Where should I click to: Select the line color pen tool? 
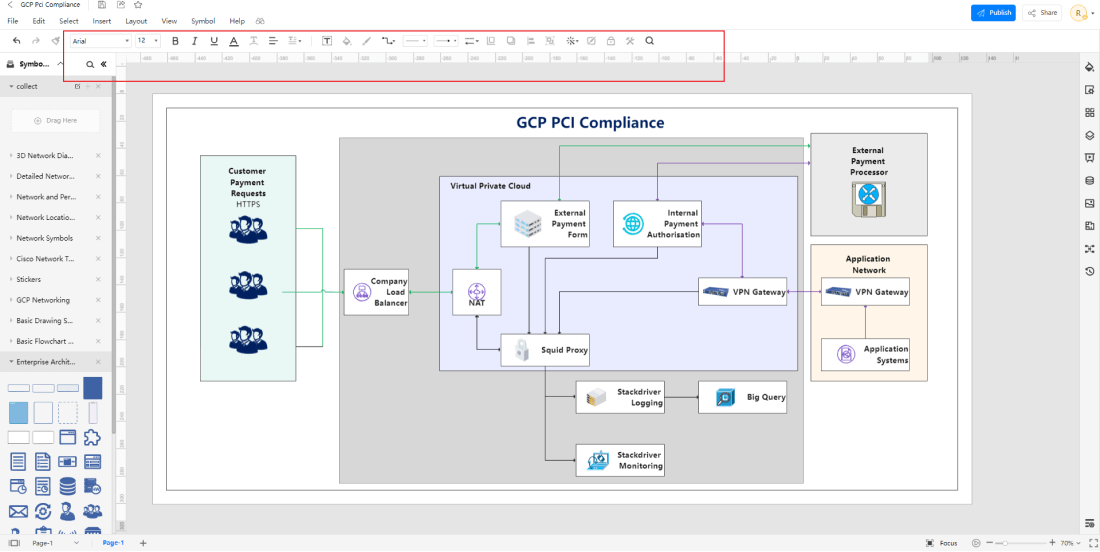tap(365, 41)
